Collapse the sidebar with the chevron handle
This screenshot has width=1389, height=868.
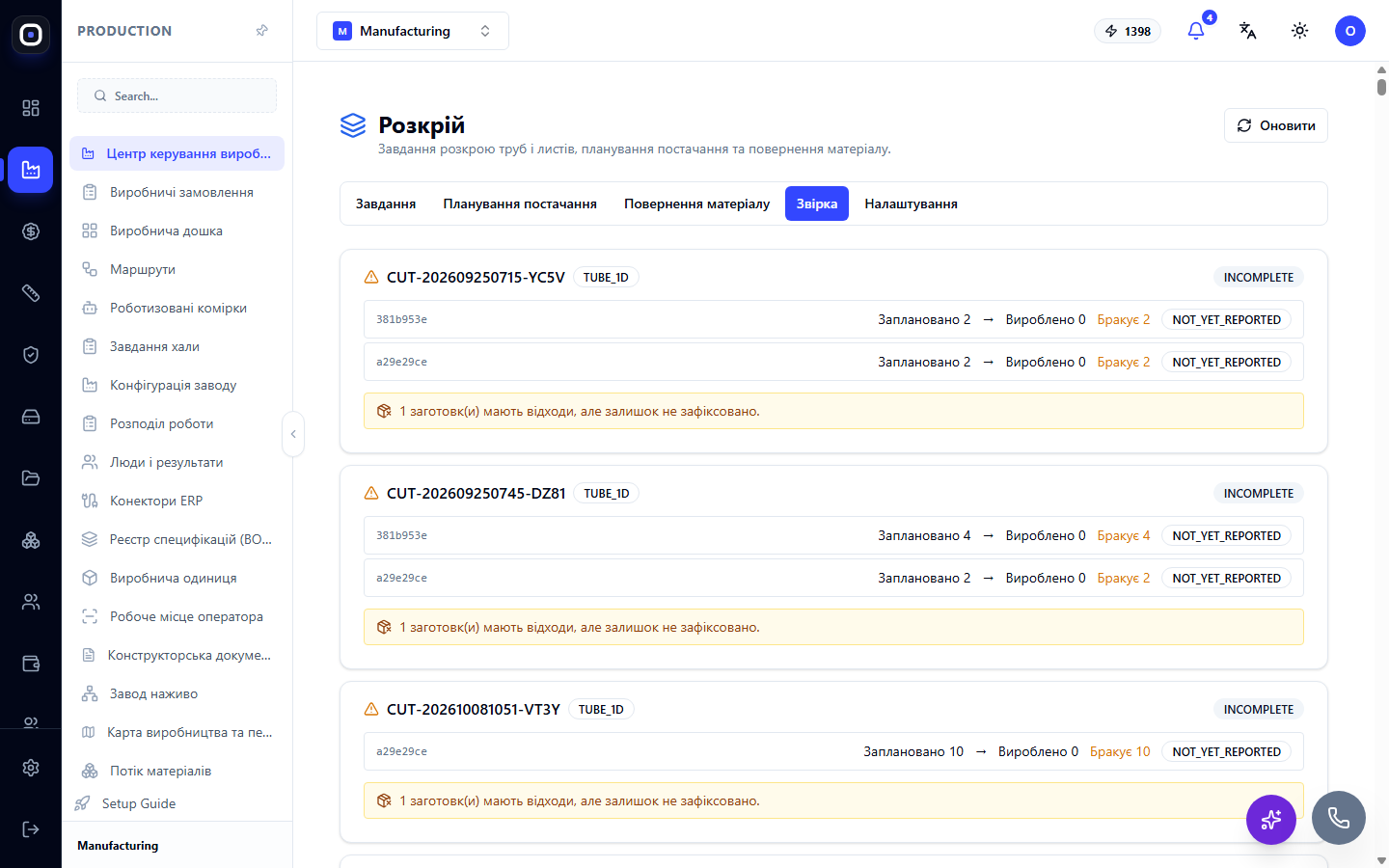click(x=293, y=434)
